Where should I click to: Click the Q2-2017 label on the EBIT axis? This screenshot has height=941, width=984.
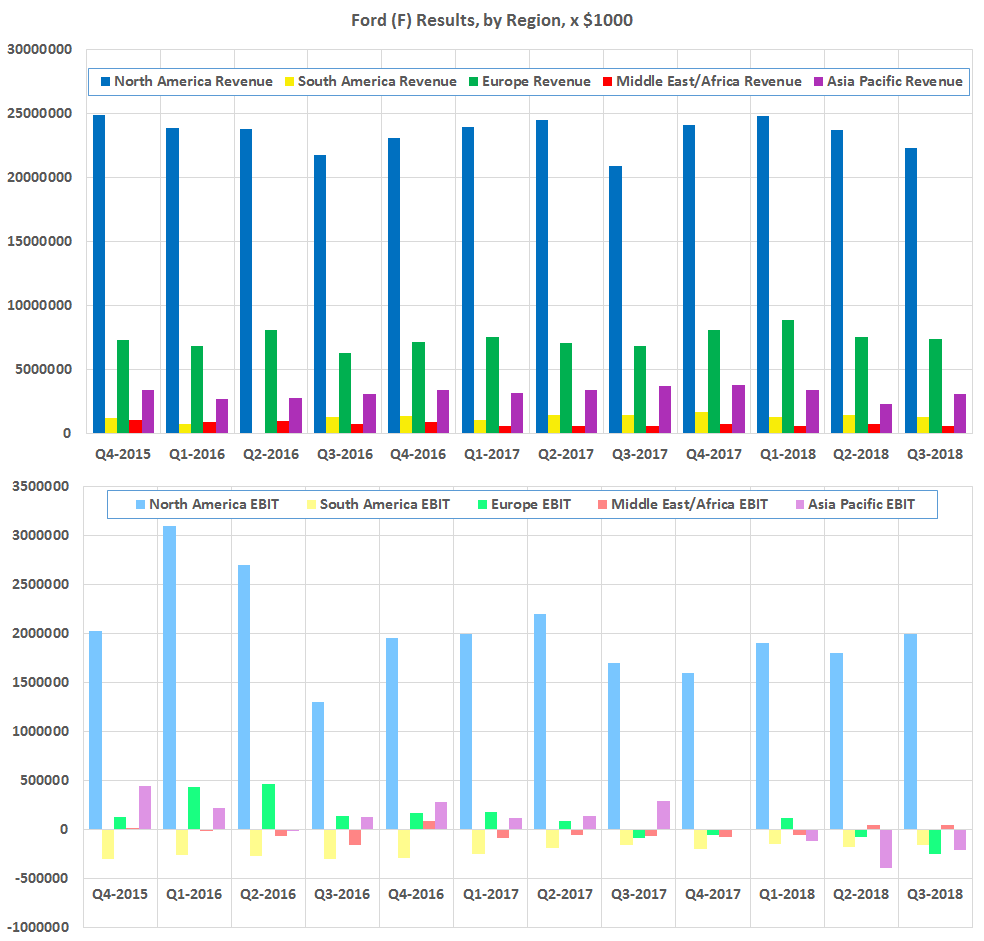564,894
